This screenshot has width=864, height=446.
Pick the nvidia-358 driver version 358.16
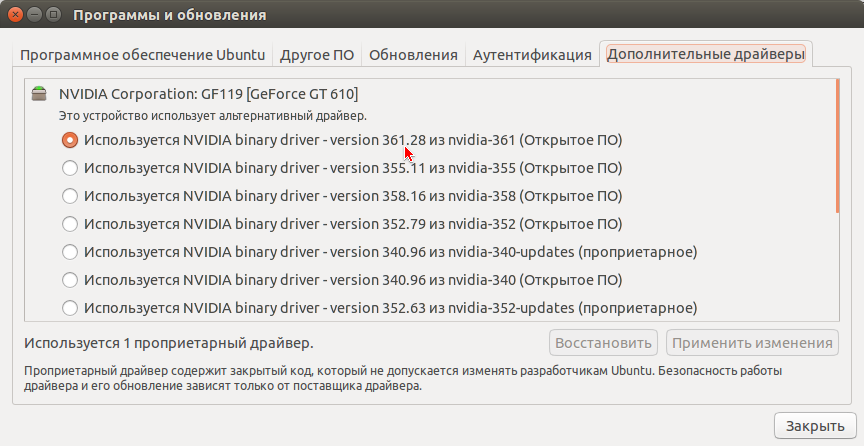(70, 196)
